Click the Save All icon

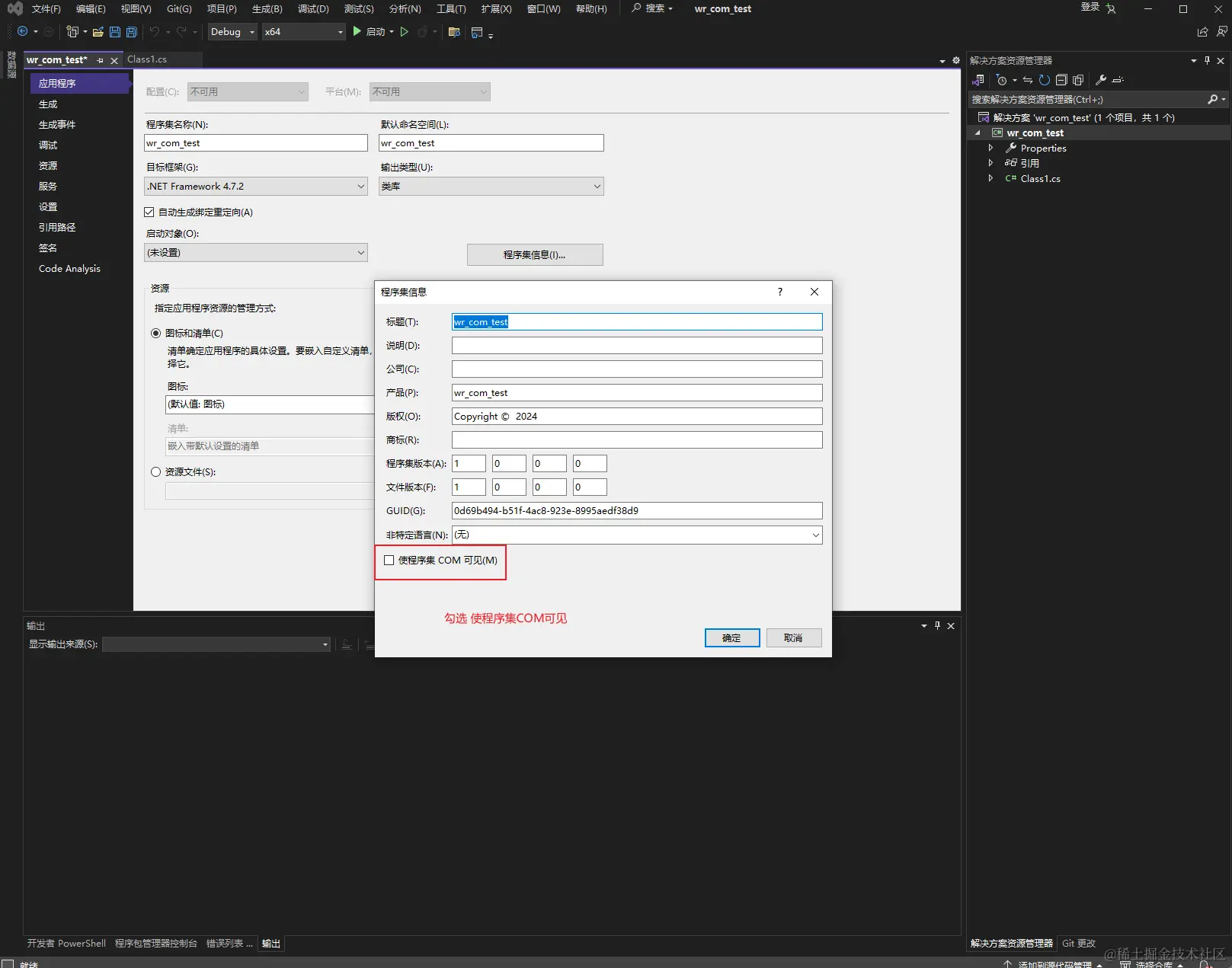(132, 32)
